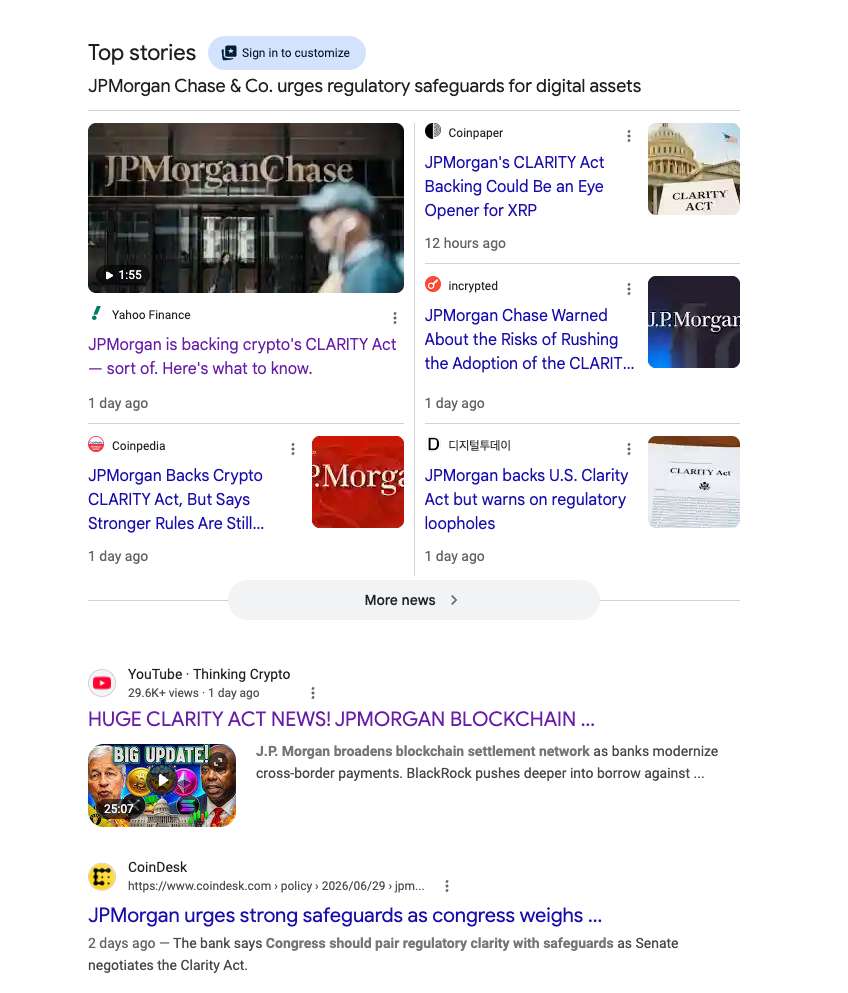Click the More news button

pyautogui.click(x=414, y=600)
